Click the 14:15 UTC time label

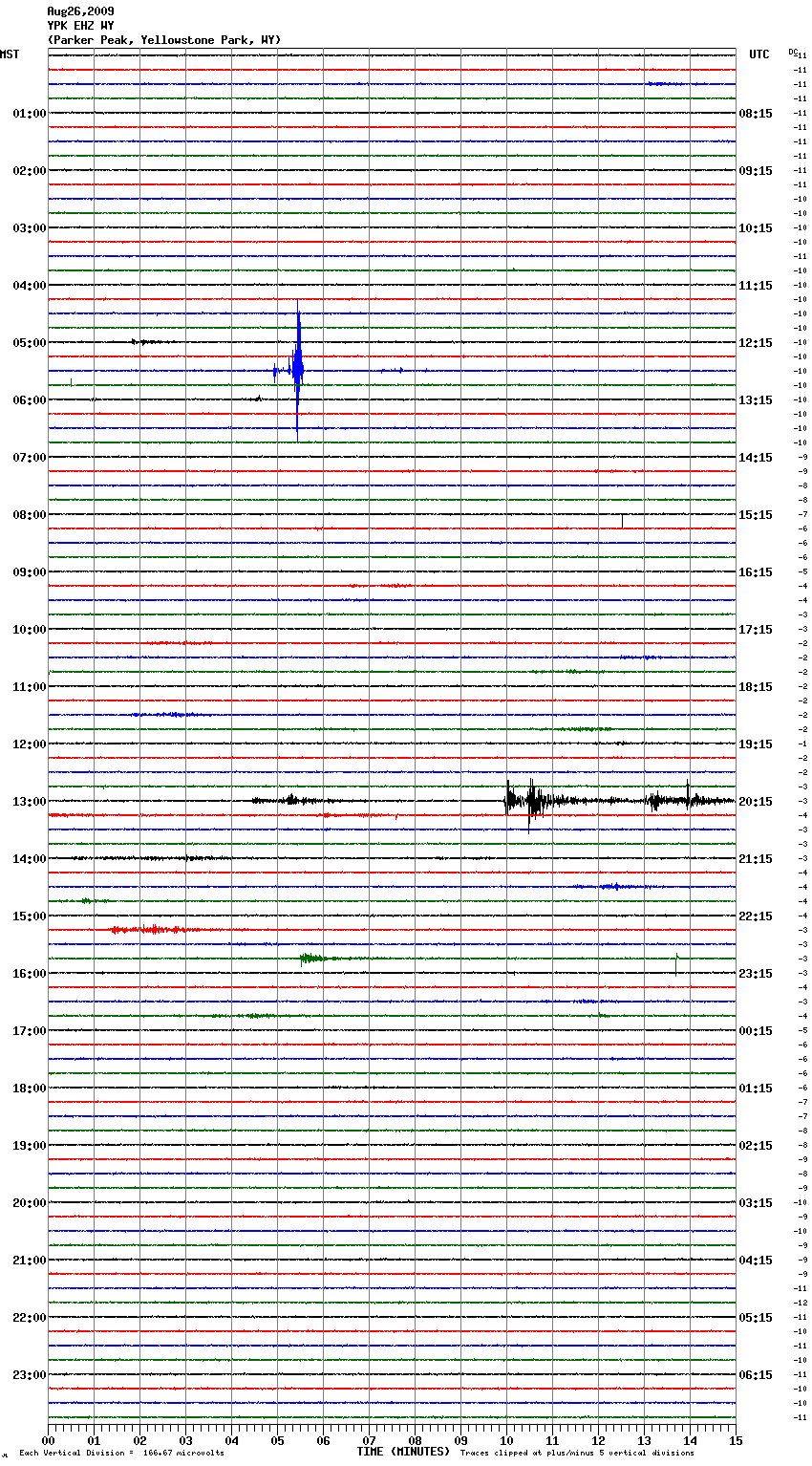(756, 458)
